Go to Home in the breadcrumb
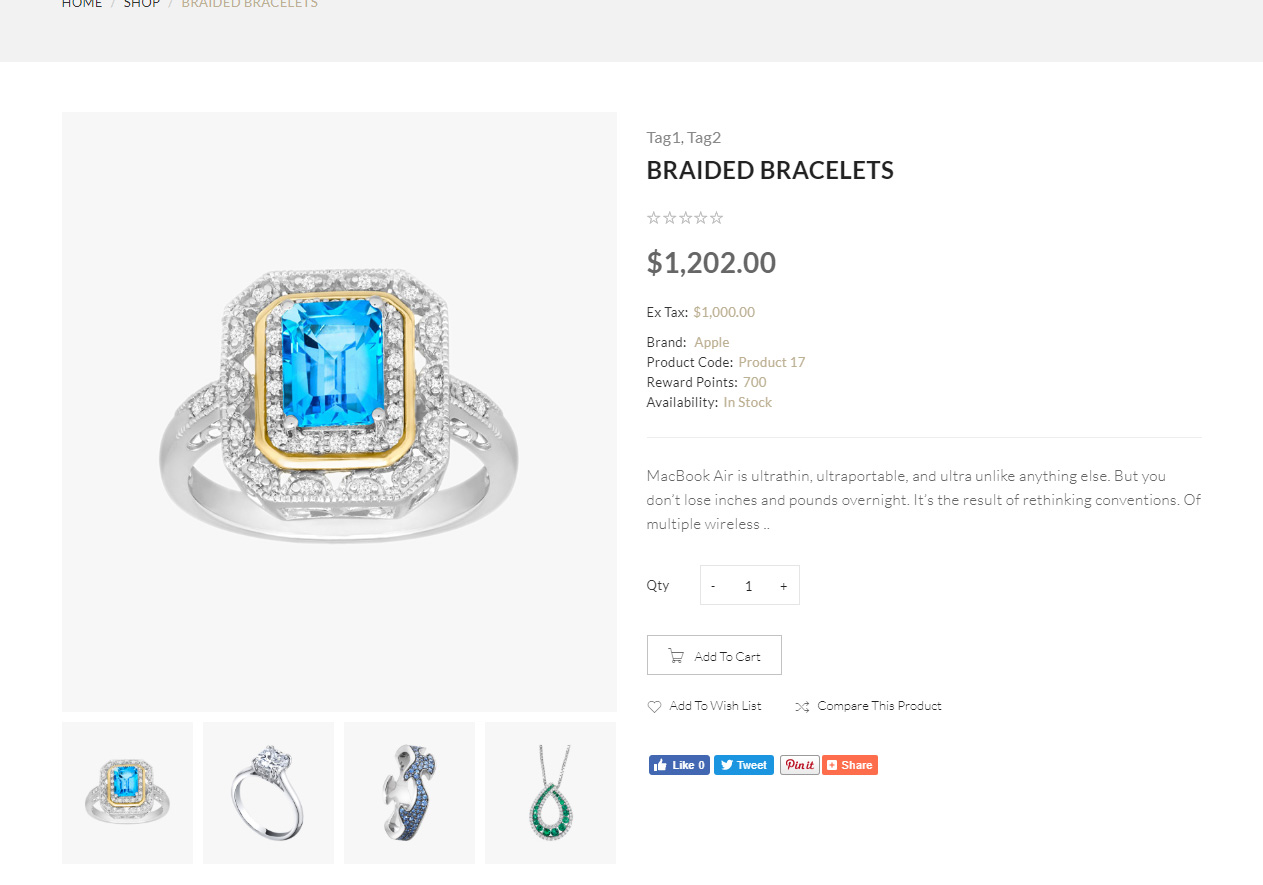The height and width of the screenshot is (885, 1263). tap(82, 4)
